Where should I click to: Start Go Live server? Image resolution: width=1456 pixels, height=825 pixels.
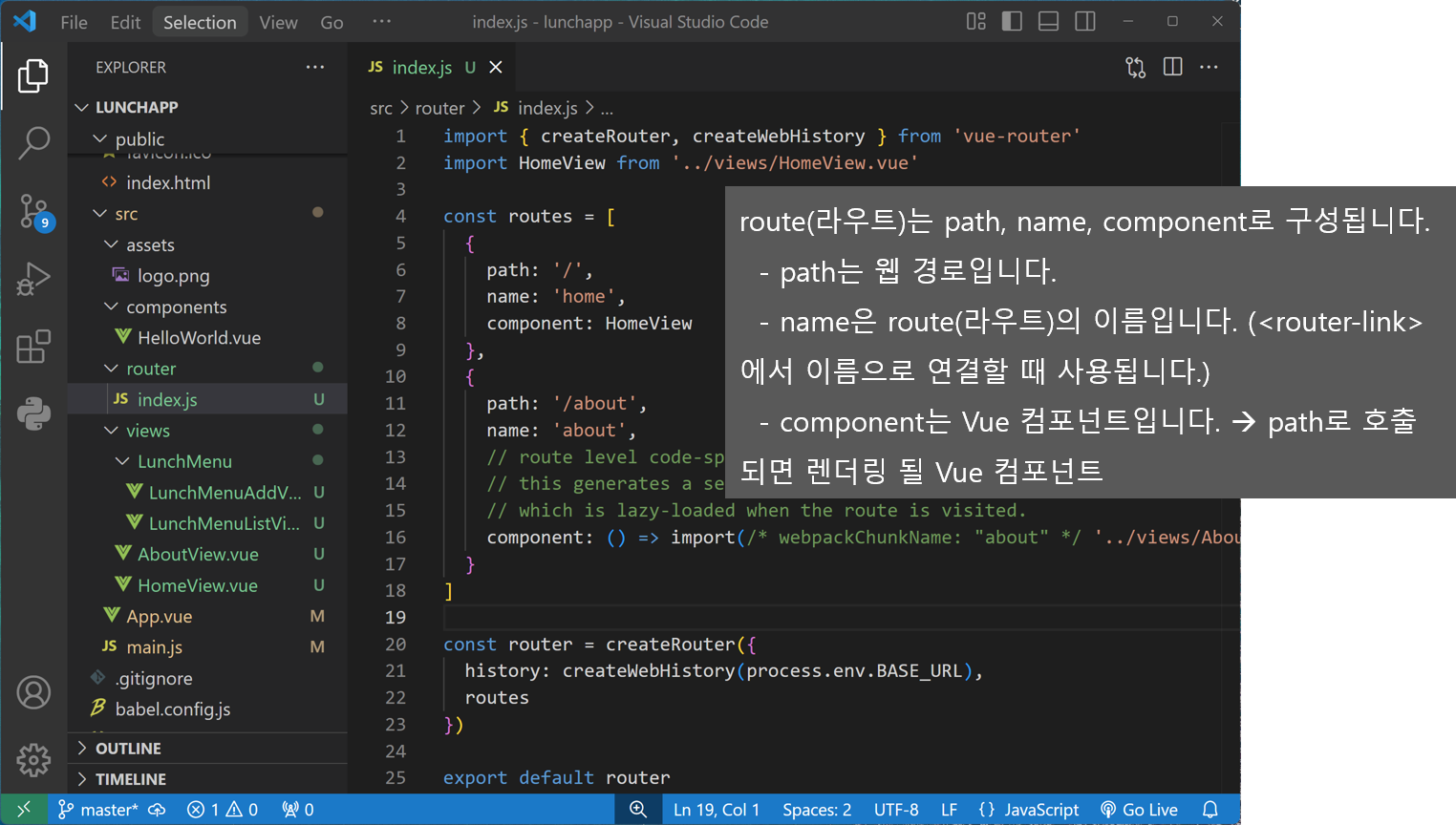(x=1139, y=810)
